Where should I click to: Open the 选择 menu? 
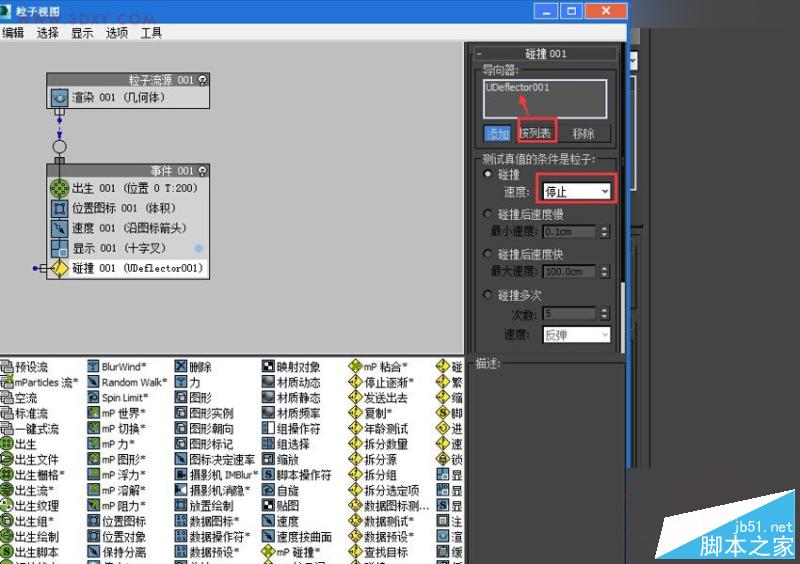(x=47, y=33)
